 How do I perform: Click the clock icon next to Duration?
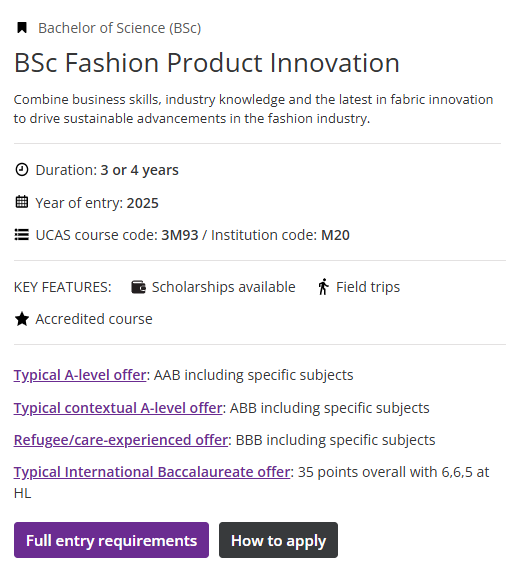(22, 170)
